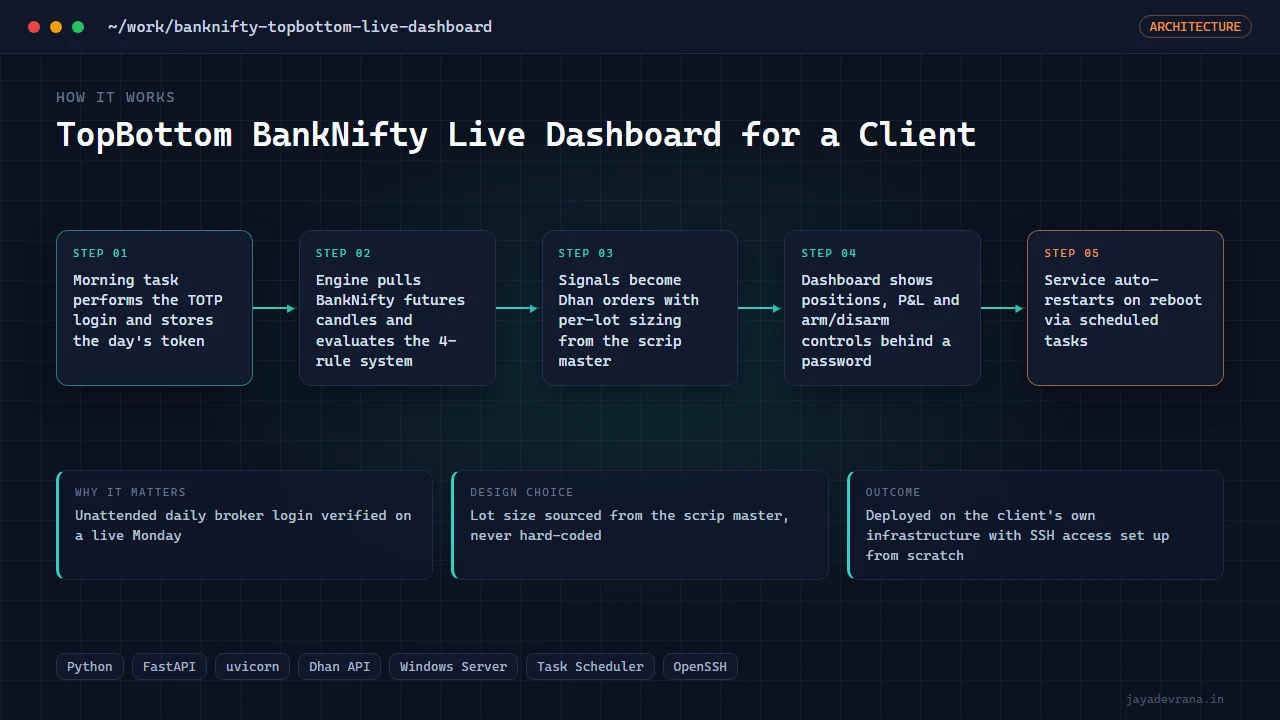The image size is (1280, 720).
Task: Click the "HOW IT WORKS" label
Action: 115,97
